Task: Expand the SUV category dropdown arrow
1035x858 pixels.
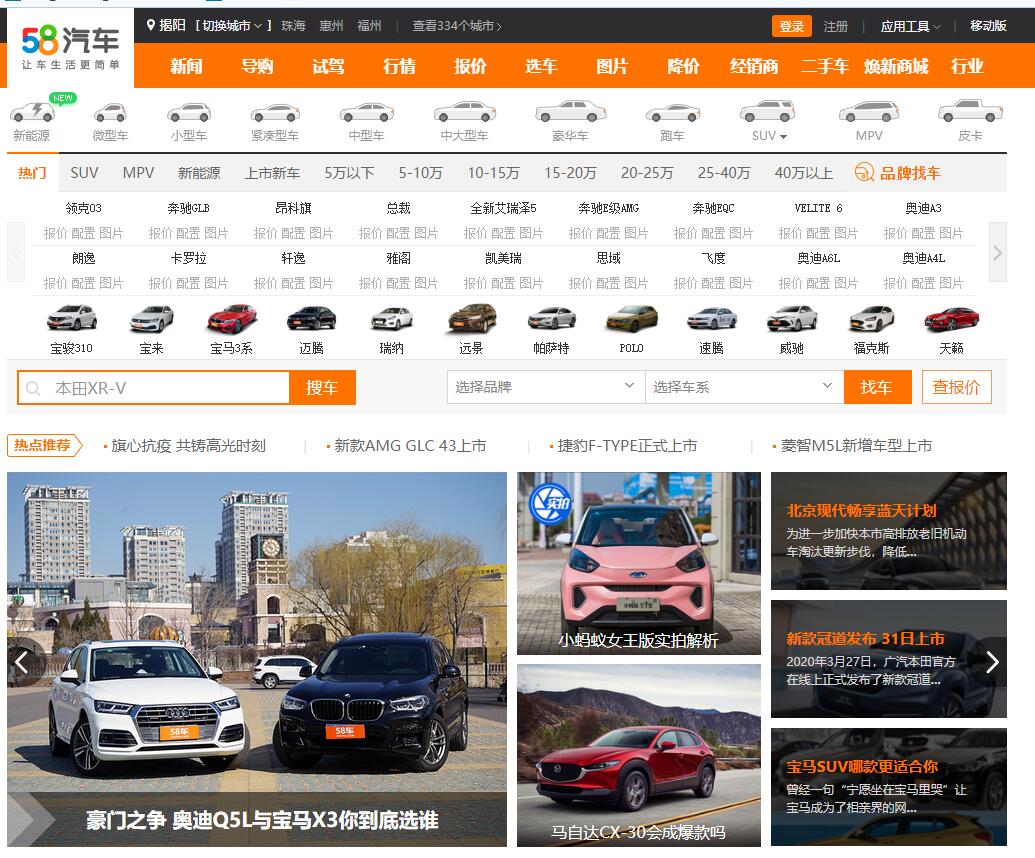Action: pos(784,136)
